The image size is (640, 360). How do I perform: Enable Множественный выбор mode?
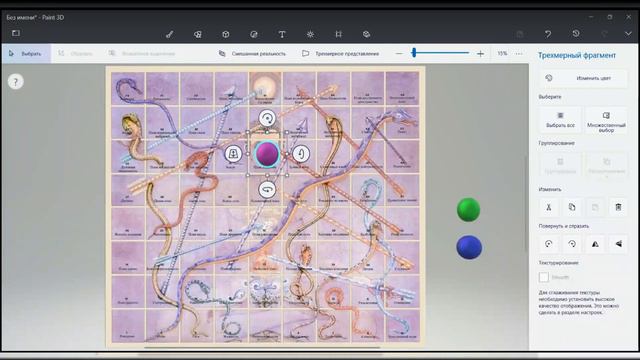[x=606, y=120]
